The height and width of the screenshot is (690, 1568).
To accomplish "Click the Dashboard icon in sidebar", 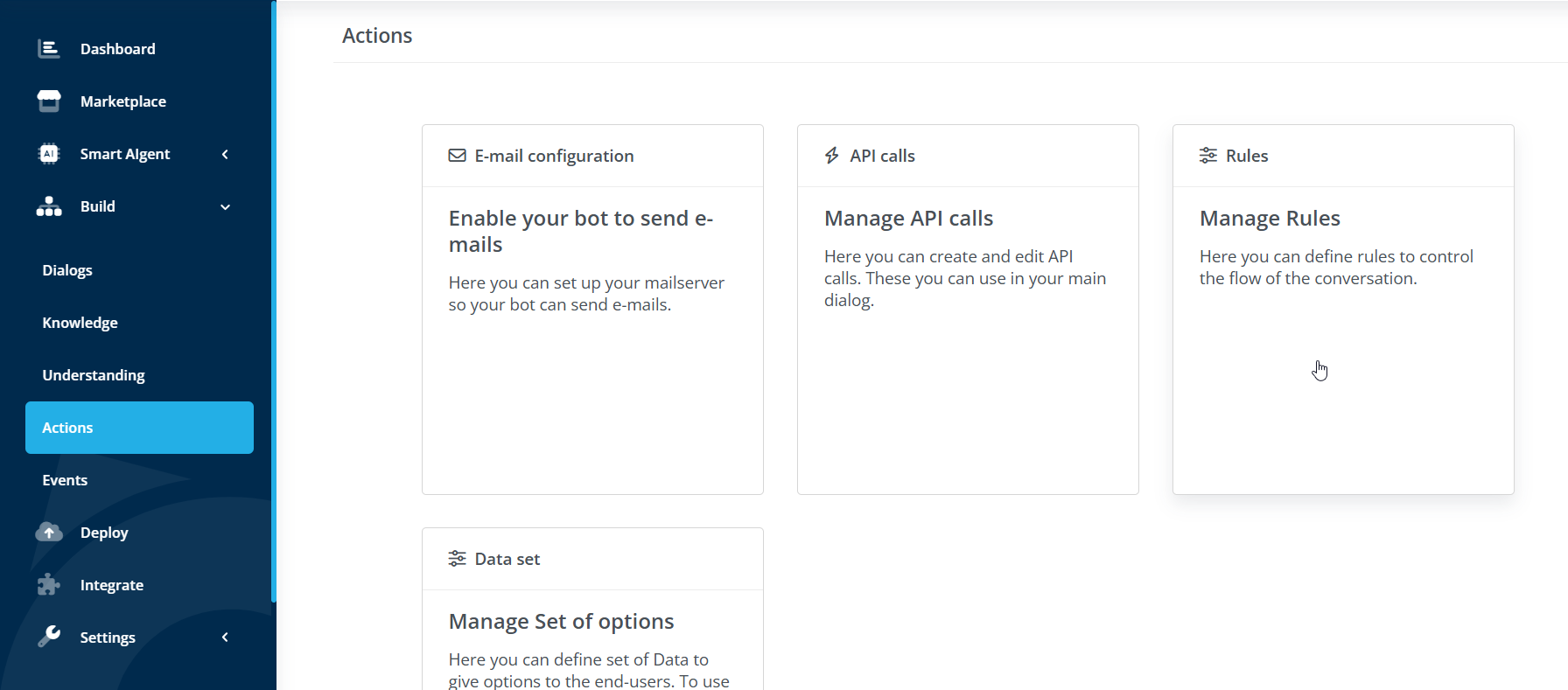I will coord(49,49).
